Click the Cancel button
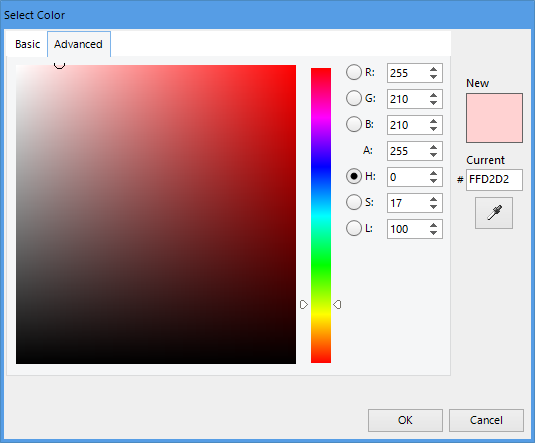535x443 pixels. (x=486, y=420)
